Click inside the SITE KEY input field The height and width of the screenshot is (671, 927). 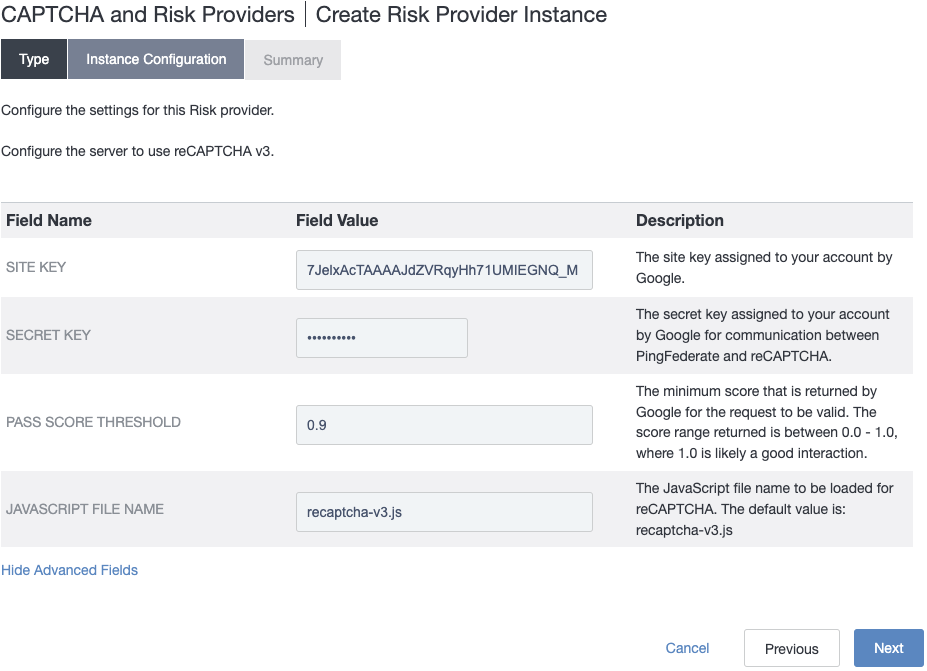443,269
